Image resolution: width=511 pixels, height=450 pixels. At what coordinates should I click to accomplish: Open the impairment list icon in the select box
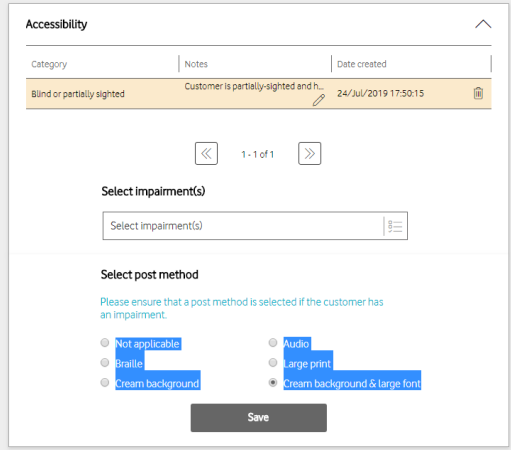pyautogui.click(x=395, y=226)
